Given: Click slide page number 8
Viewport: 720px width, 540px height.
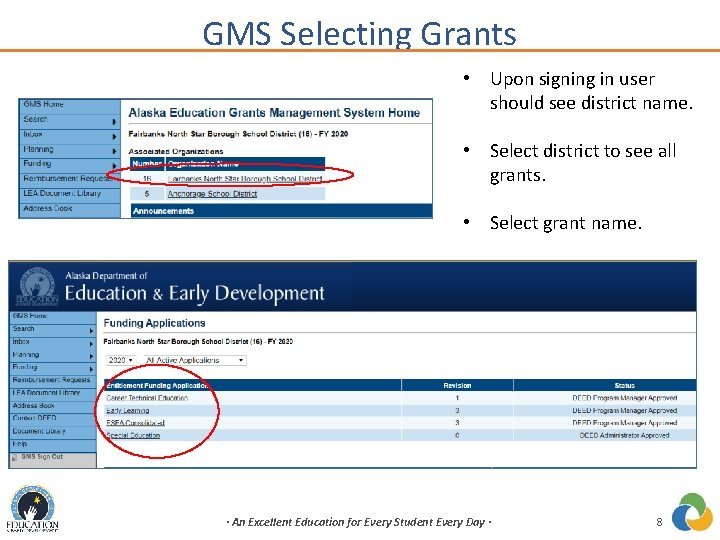Looking at the screenshot, I should click(659, 522).
